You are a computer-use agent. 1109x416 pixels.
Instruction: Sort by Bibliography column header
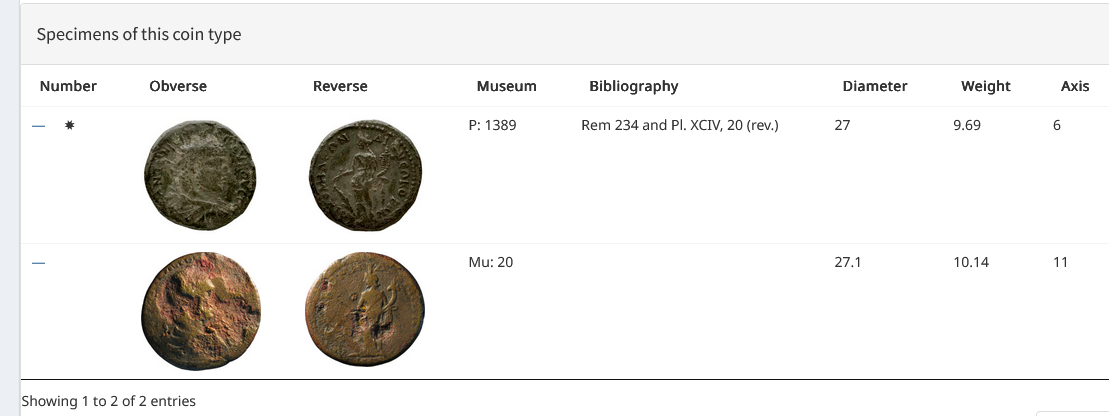point(634,86)
